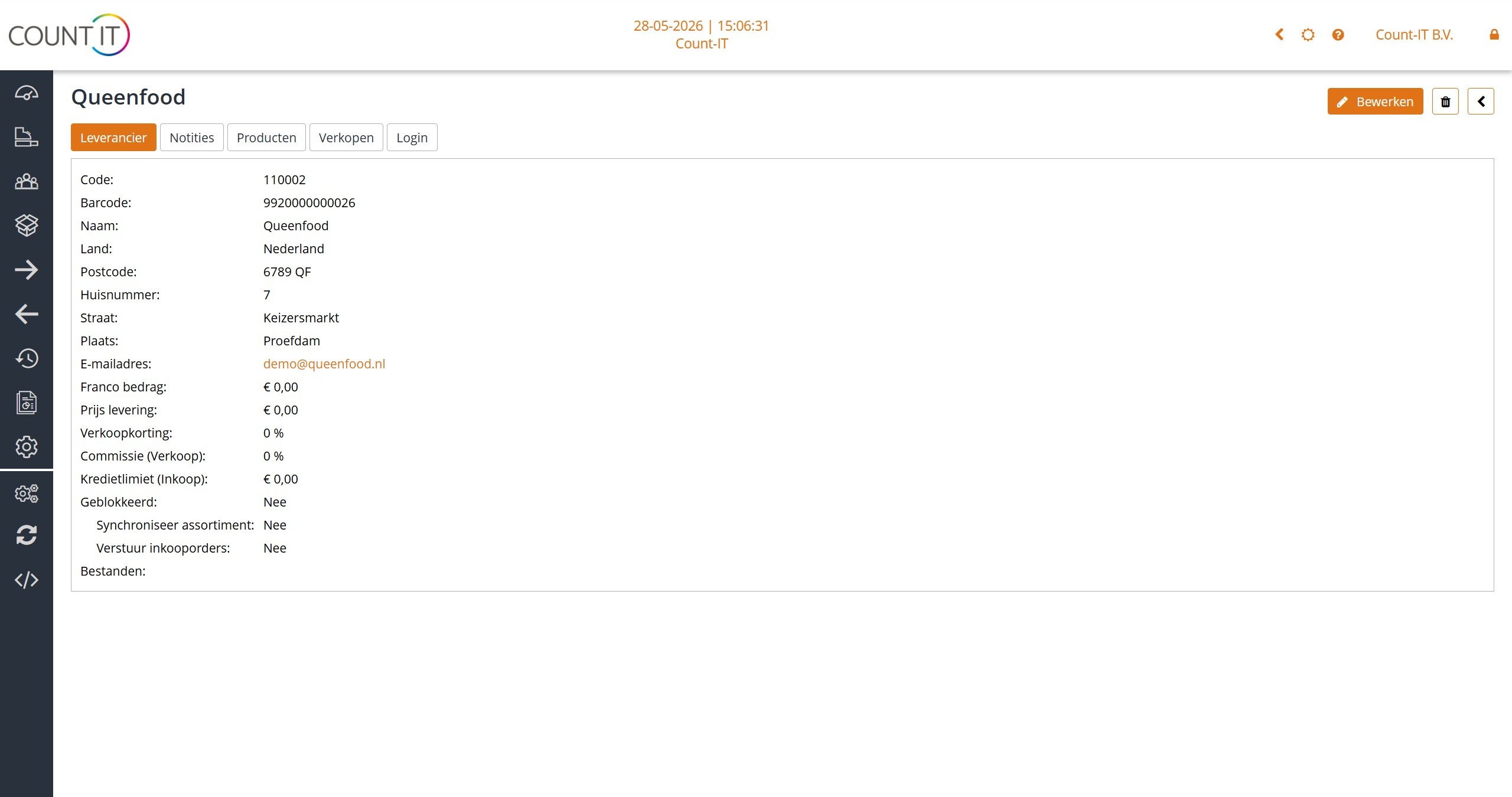The width and height of the screenshot is (1512, 797).
Task: Click the Plaats value Proefdam
Action: click(292, 341)
